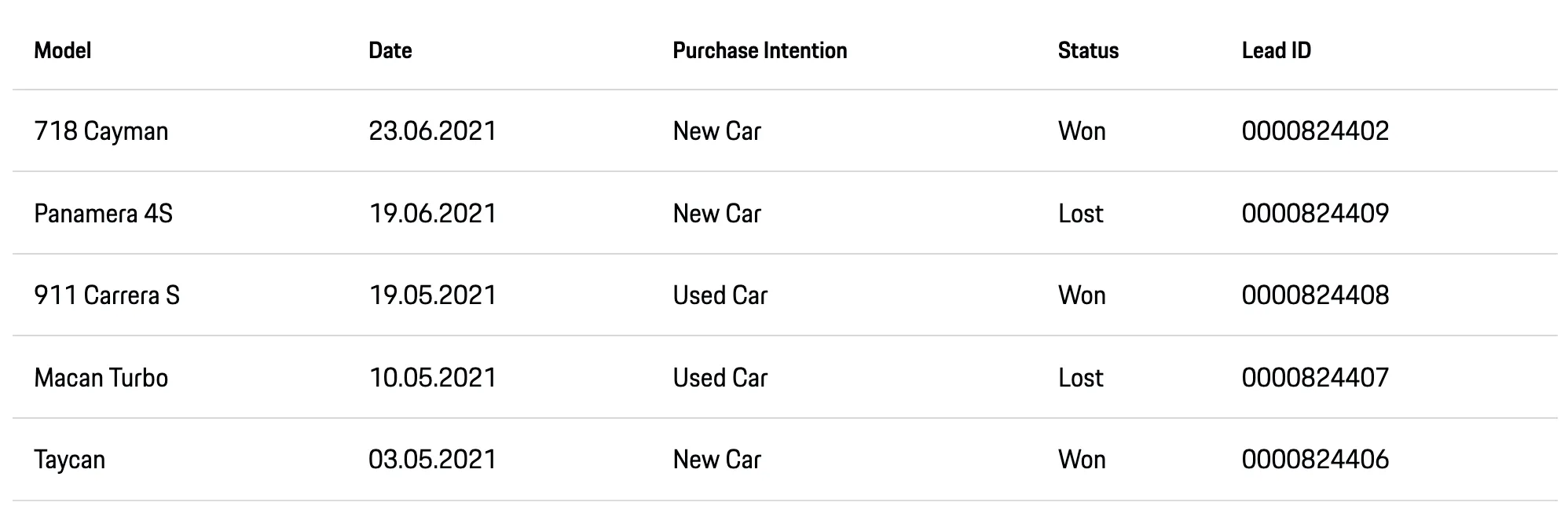The height and width of the screenshot is (506, 1568).
Task: Open Lead ID 0000824408
Action: (1315, 295)
